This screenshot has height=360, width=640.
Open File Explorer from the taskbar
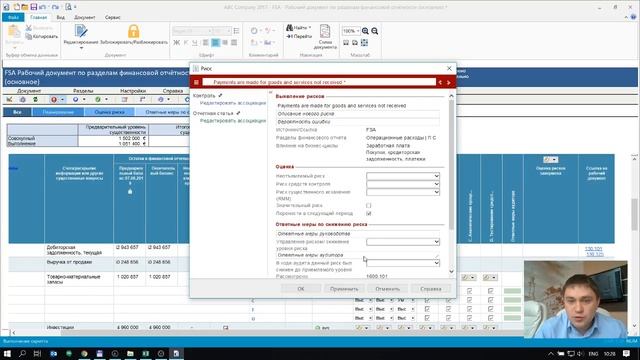click(x=130, y=353)
